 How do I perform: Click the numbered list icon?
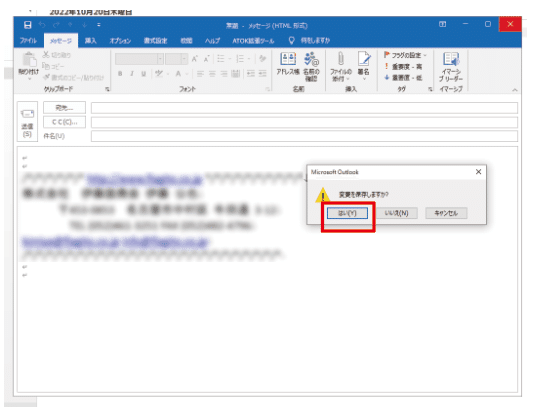[240, 59]
